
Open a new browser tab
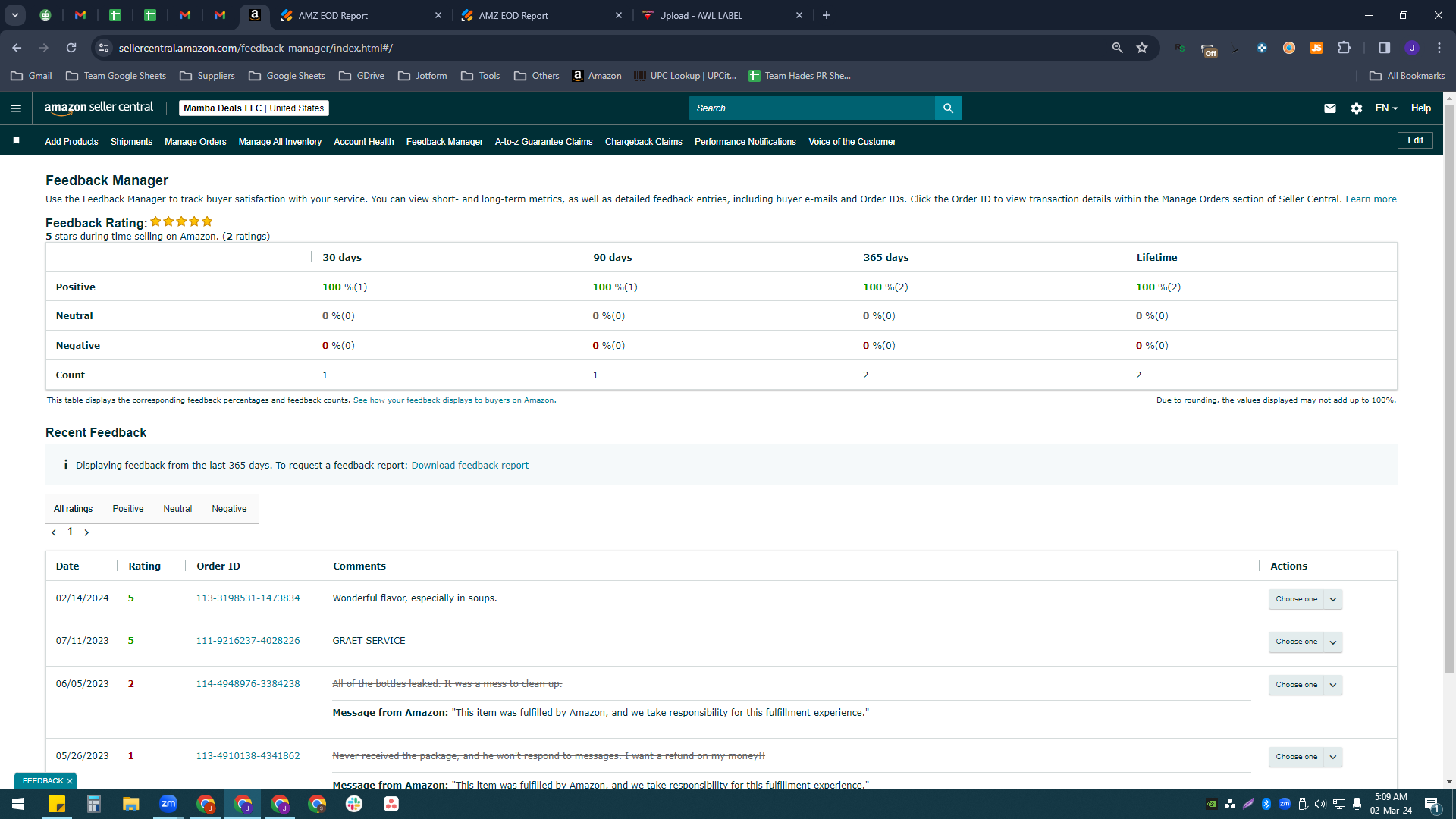[827, 15]
